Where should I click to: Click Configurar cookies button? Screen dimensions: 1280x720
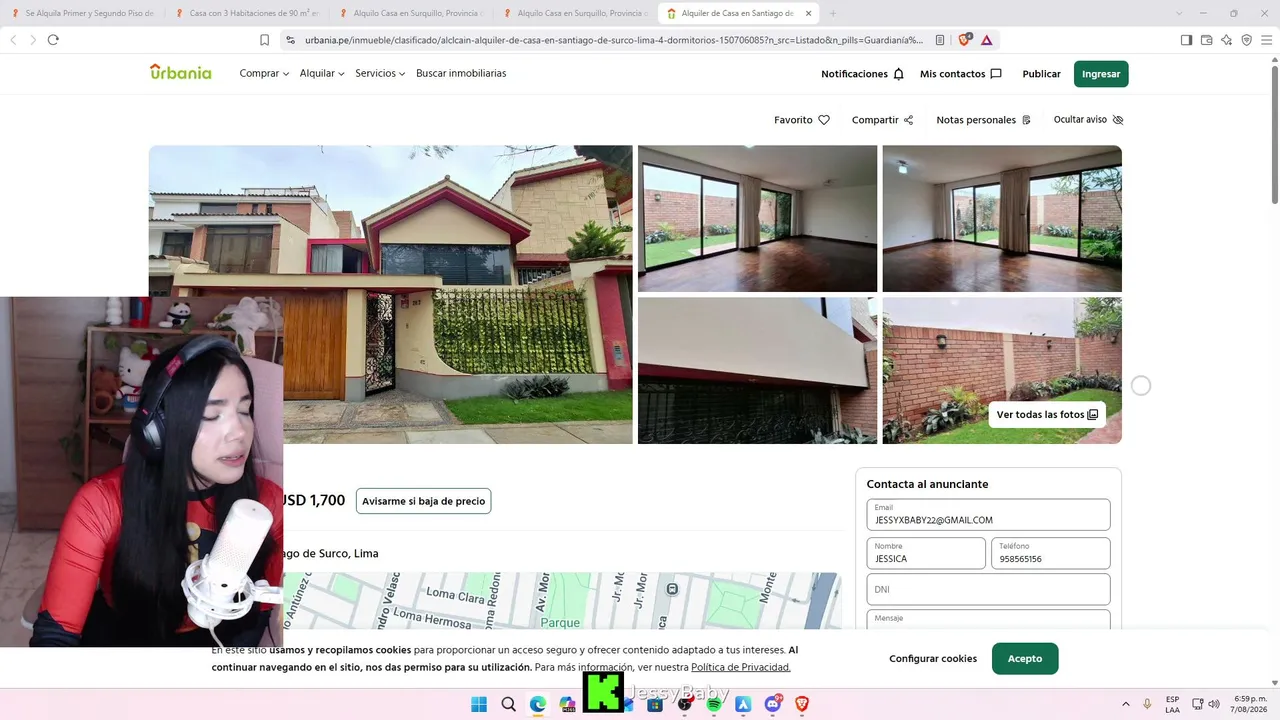pyautogui.click(x=933, y=659)
